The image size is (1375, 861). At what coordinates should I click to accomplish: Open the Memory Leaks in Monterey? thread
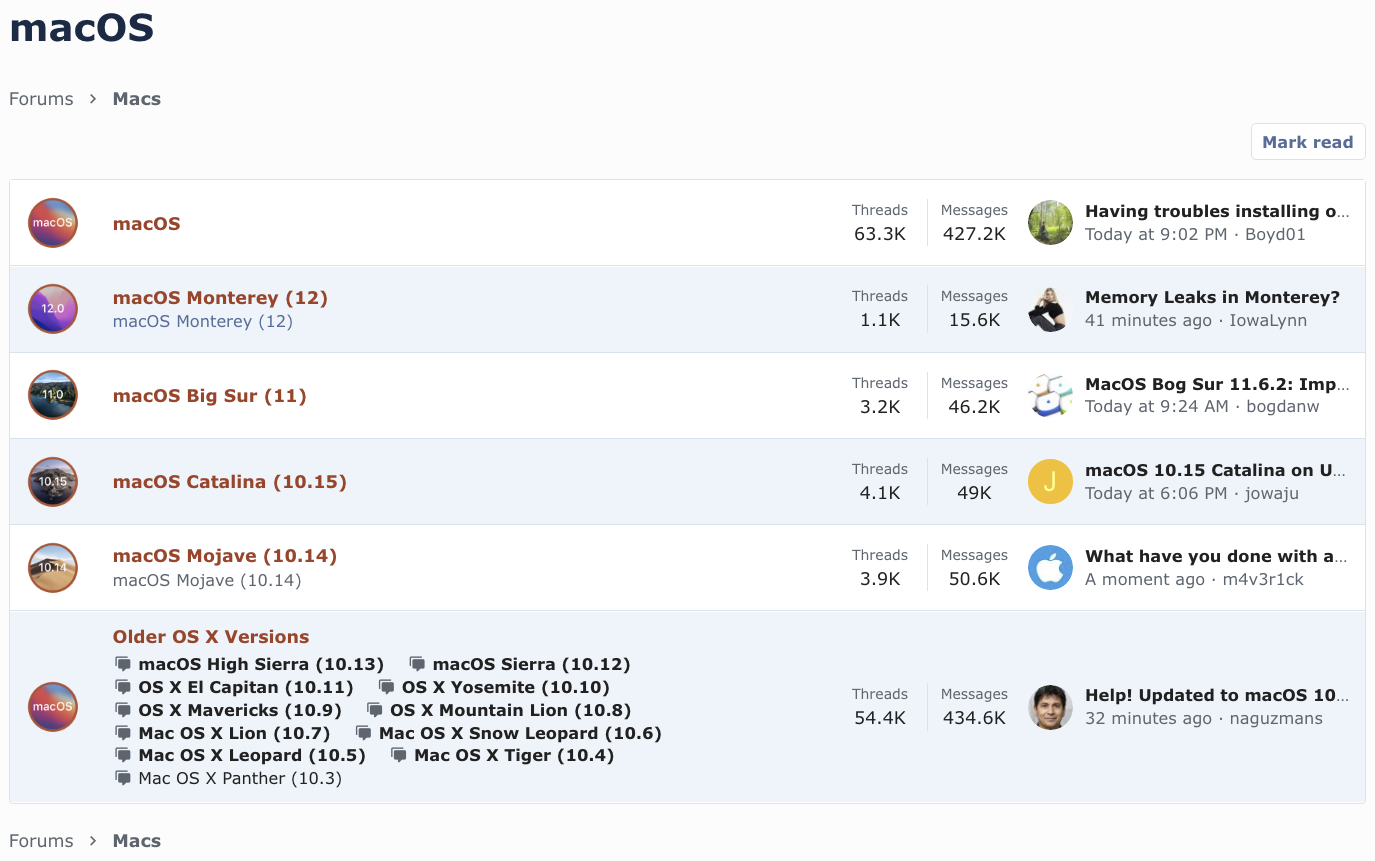coord(1212,297)
